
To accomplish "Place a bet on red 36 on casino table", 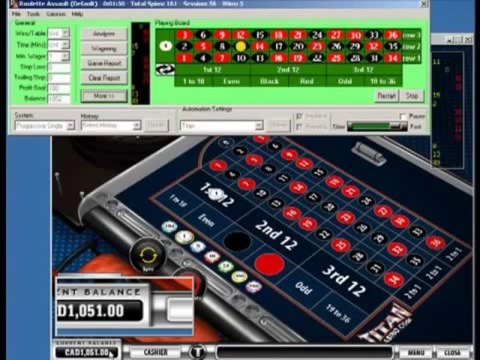I will [435, 242].
